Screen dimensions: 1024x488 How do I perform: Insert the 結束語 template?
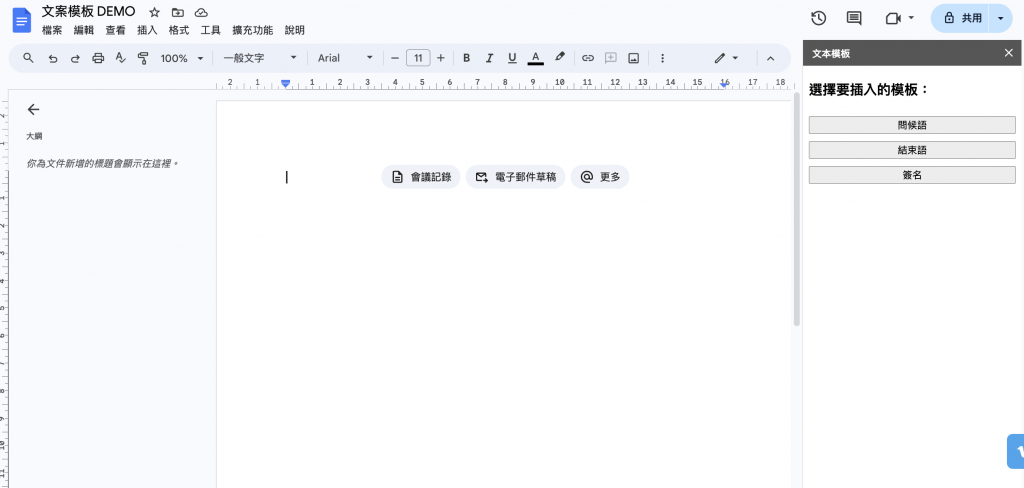(912, 150)
